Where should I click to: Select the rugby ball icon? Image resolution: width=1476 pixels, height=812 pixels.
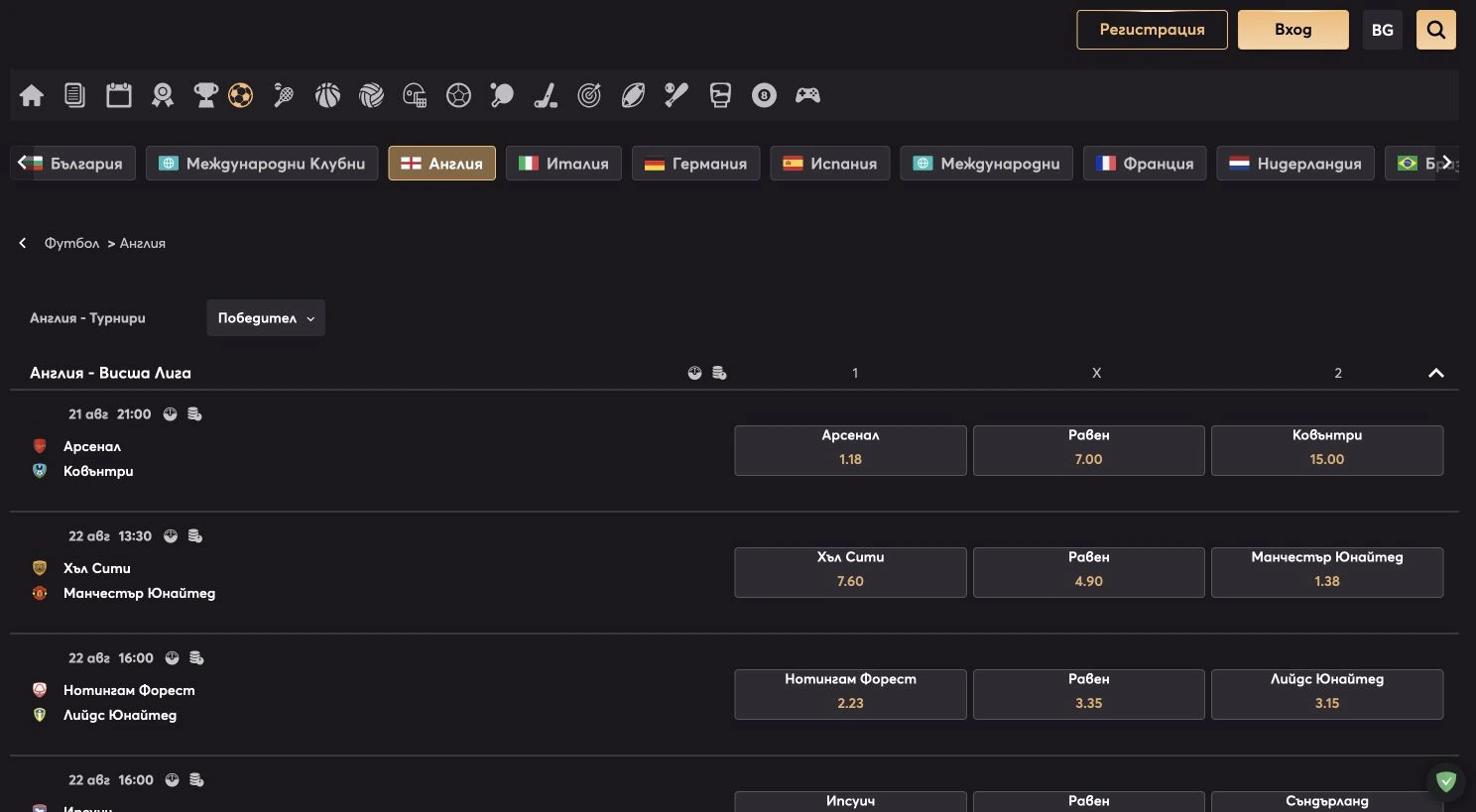pyautogui.click(x=633, y=95)
